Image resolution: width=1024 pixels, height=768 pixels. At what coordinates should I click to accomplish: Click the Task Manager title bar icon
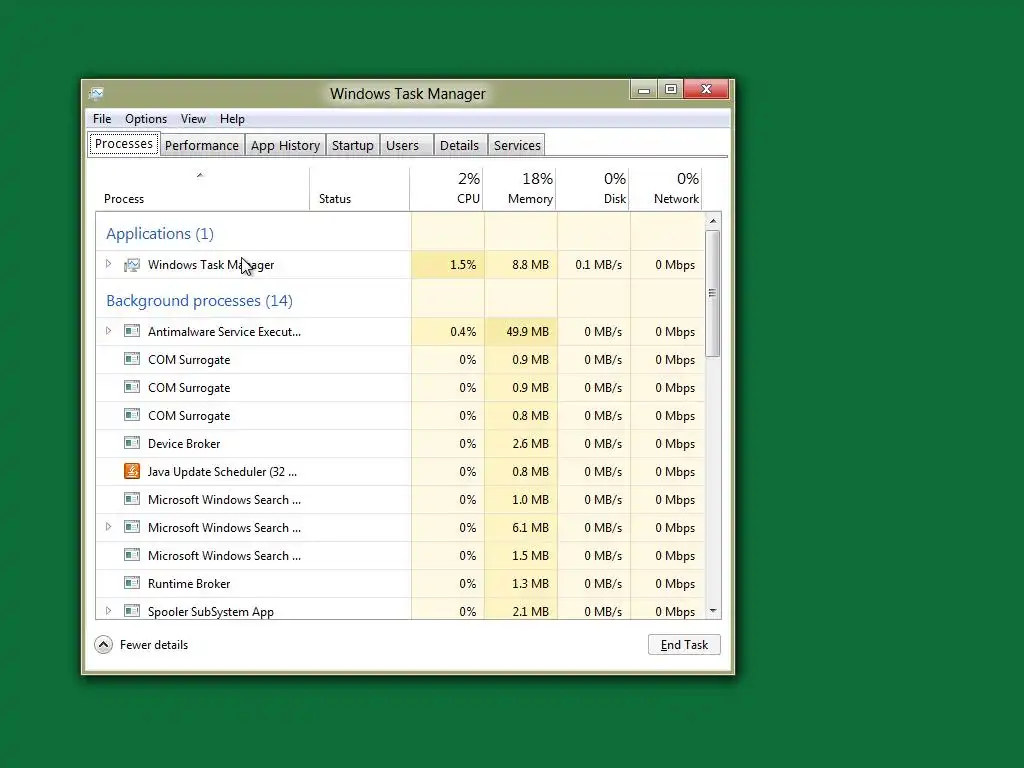point(96,94)
